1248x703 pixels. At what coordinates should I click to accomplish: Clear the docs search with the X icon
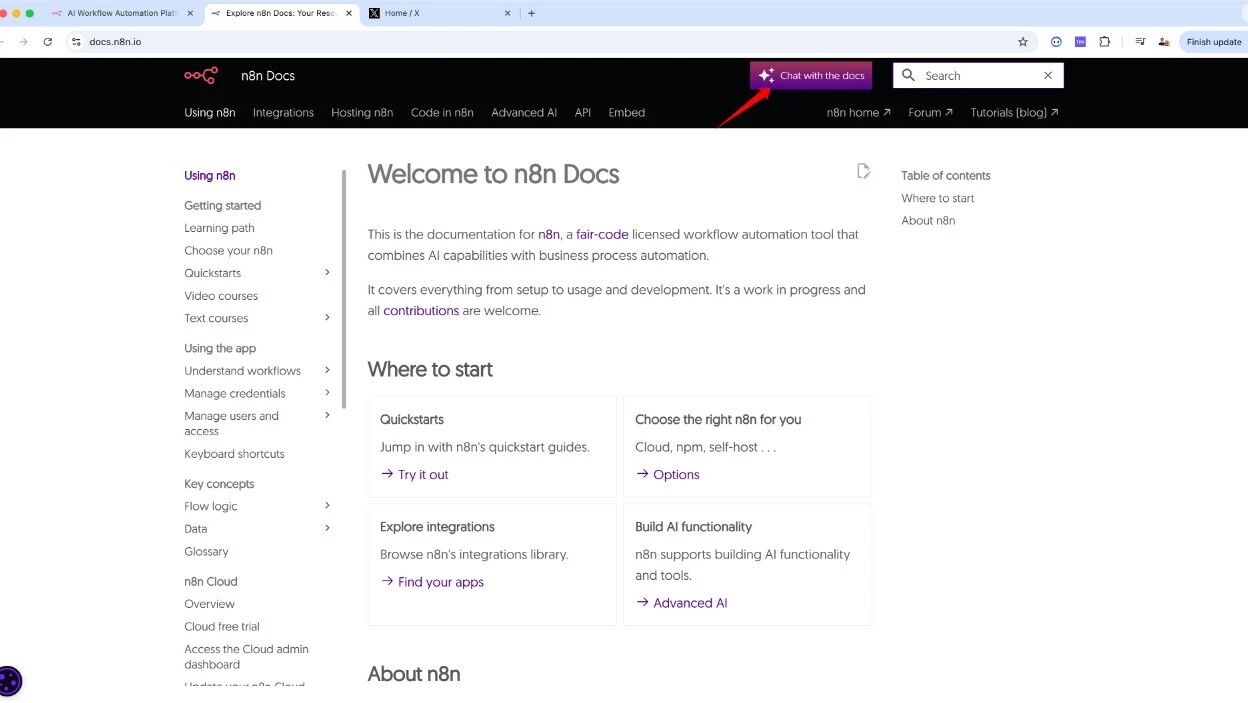1048,76
